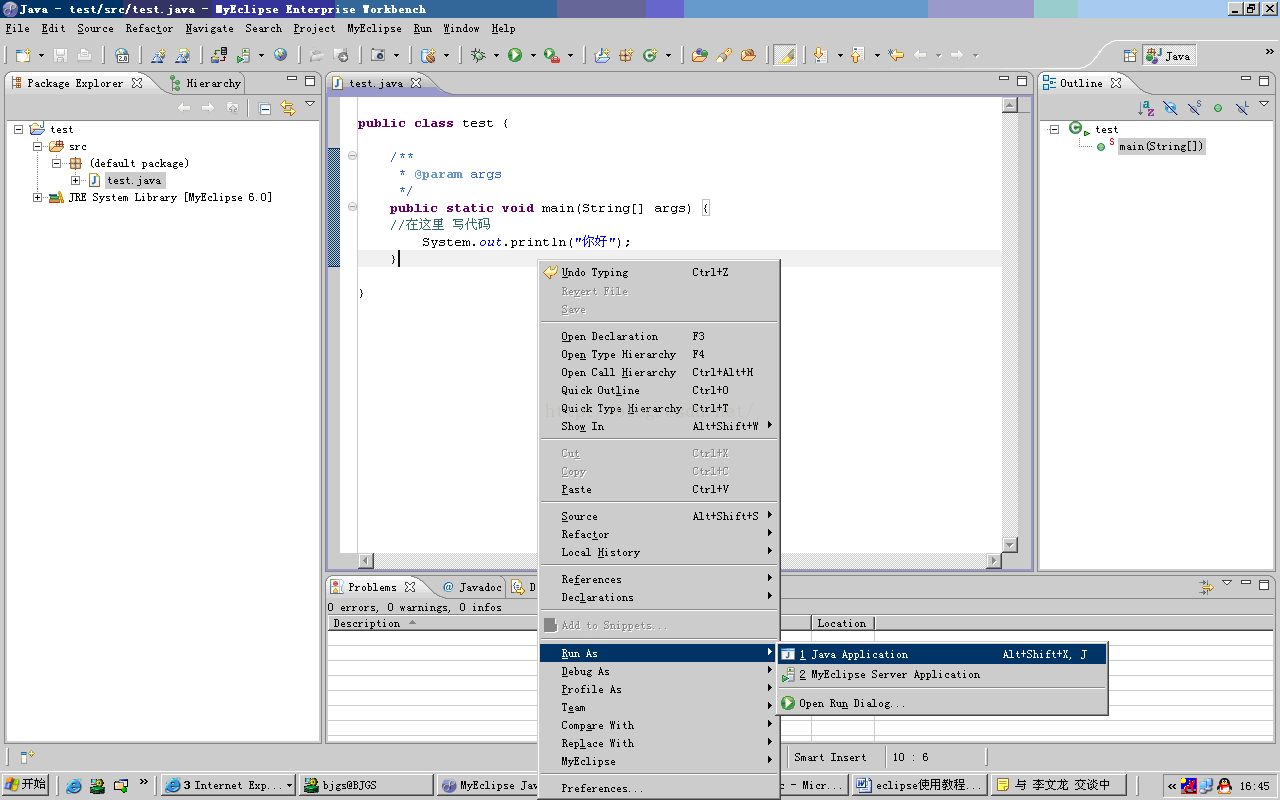Click the Internet Explorer quick launch icon
The height and width of the screenshot is (800, 1280).
pyautogui.click(x=74, y=785)
